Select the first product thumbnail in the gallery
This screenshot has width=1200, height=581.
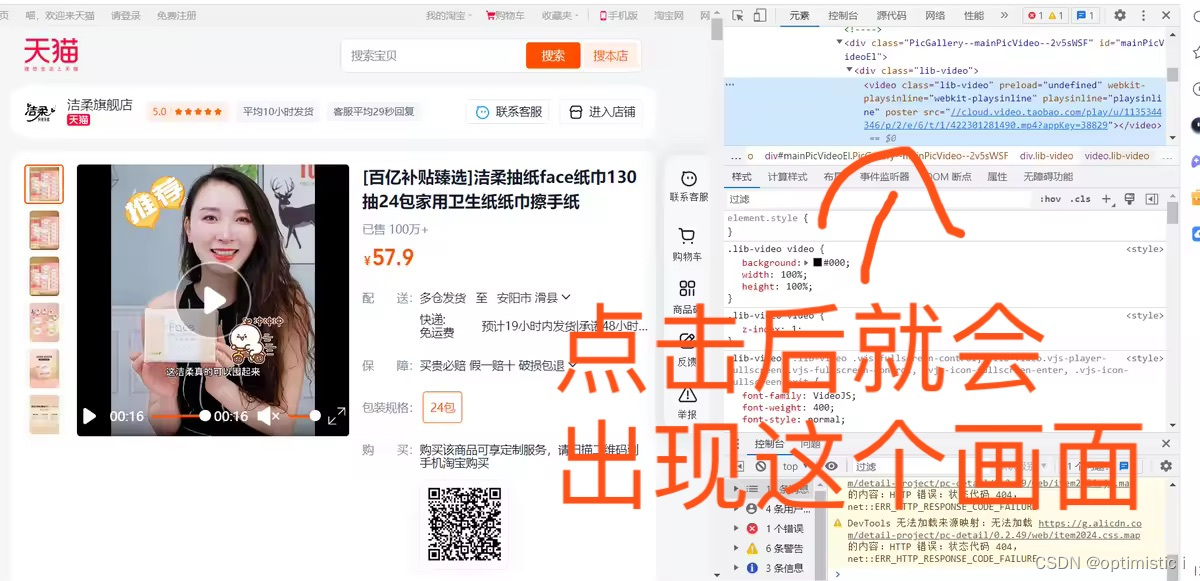click(x=44, y=185)
